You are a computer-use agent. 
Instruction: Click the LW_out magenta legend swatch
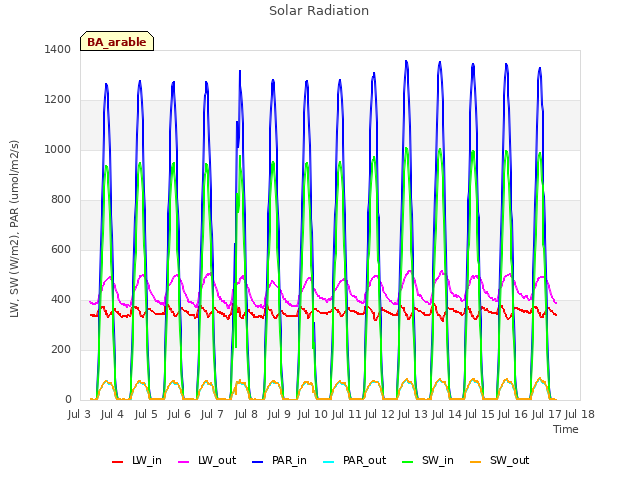(184, 462)
